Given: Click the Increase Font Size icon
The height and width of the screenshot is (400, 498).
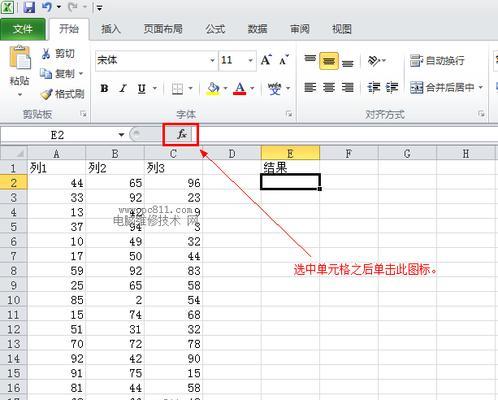Looking at the screenshot, I should click(266, 60).
